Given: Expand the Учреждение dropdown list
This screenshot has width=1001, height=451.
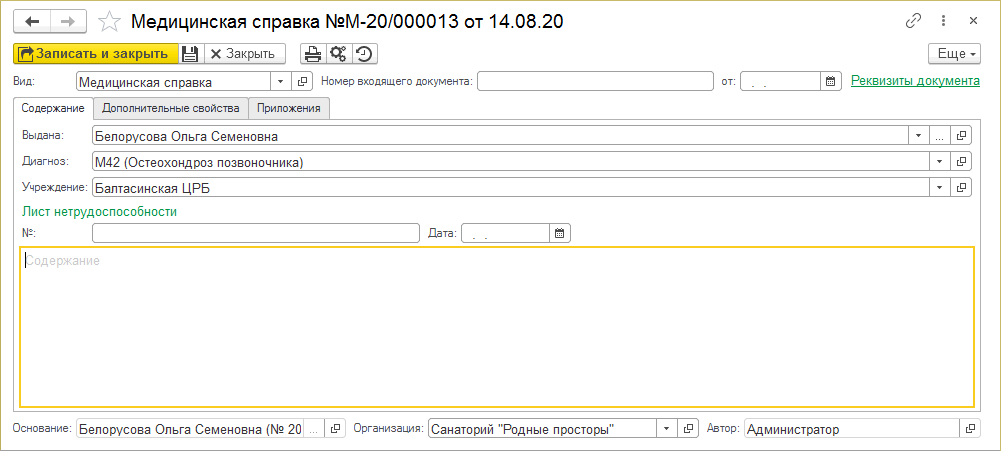Looking at the screenshot, I should tap(940, 187).
